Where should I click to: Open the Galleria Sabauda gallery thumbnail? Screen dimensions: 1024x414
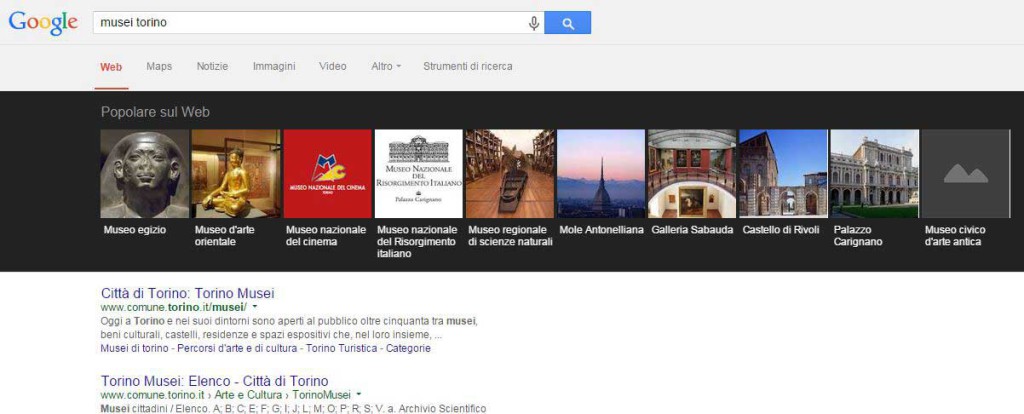pyautogui.click(x=692, y=174)
